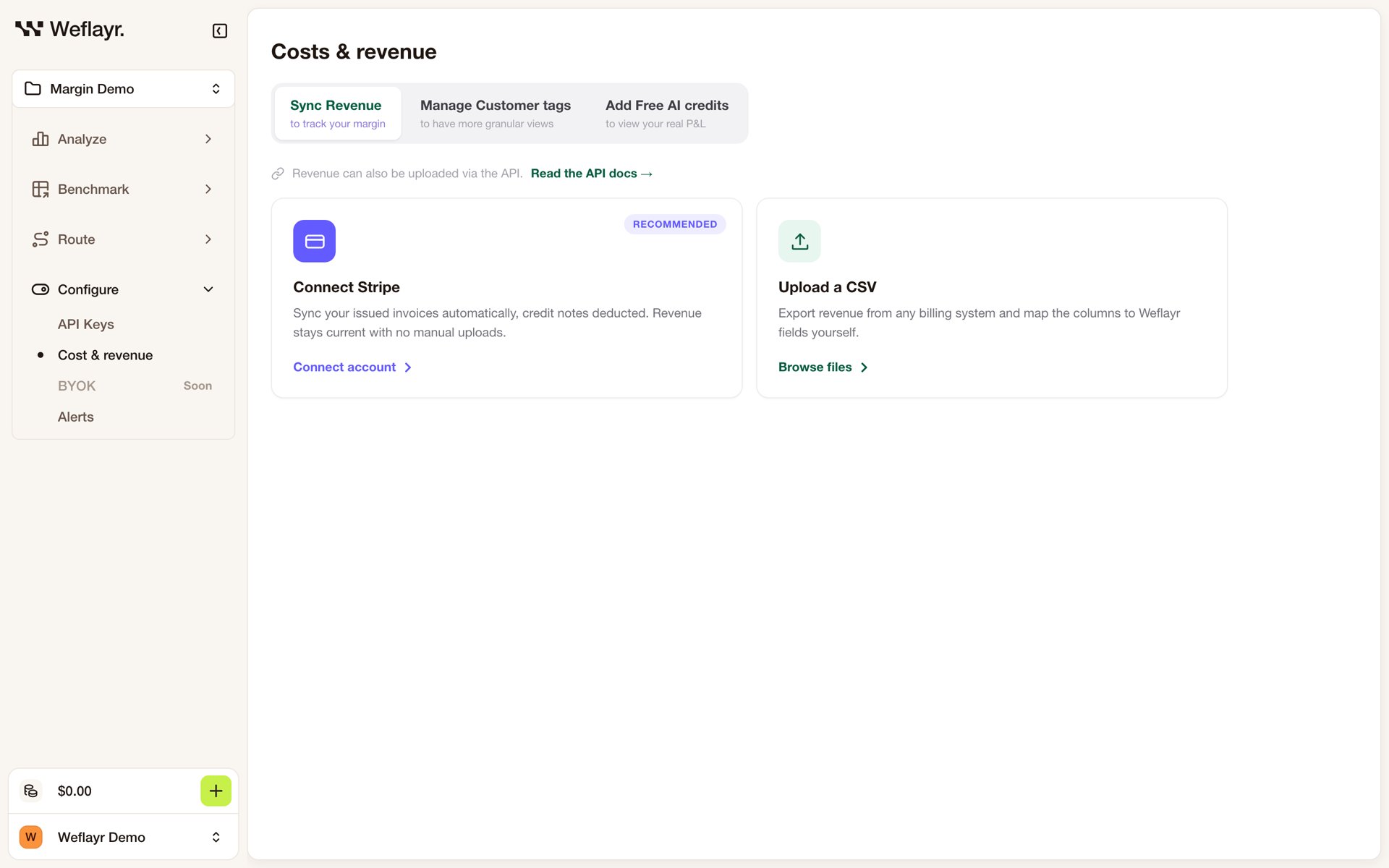Image resolution: width=1389 pixels, height=868 pixels.
Task: Expand the Benchmark section chevron
Action: (x=208, y=189)
